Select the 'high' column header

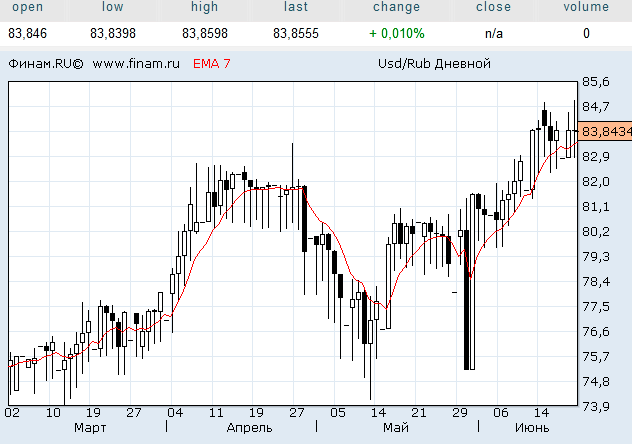click(204, 7)
